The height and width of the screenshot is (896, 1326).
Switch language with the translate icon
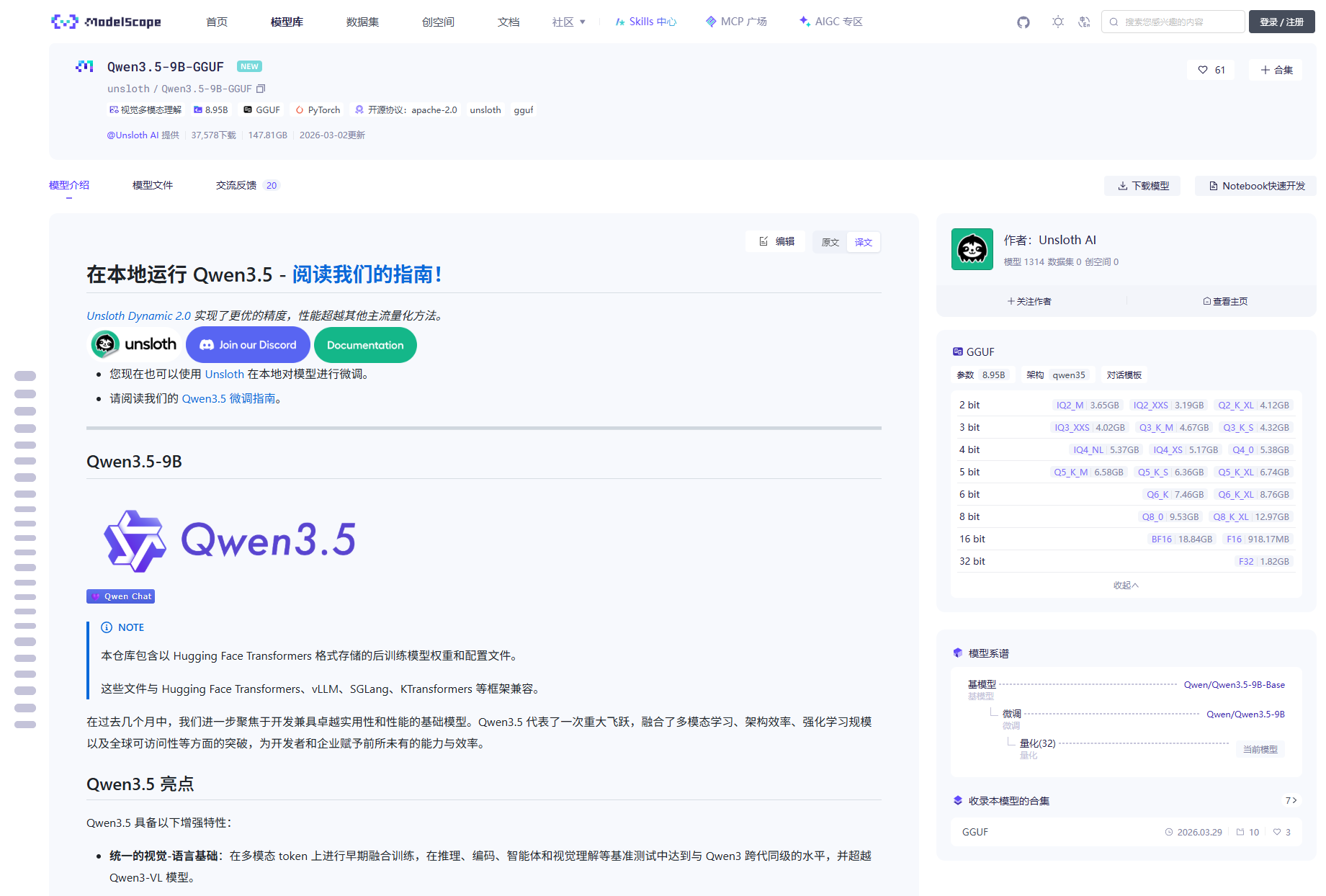[1084, 22]
